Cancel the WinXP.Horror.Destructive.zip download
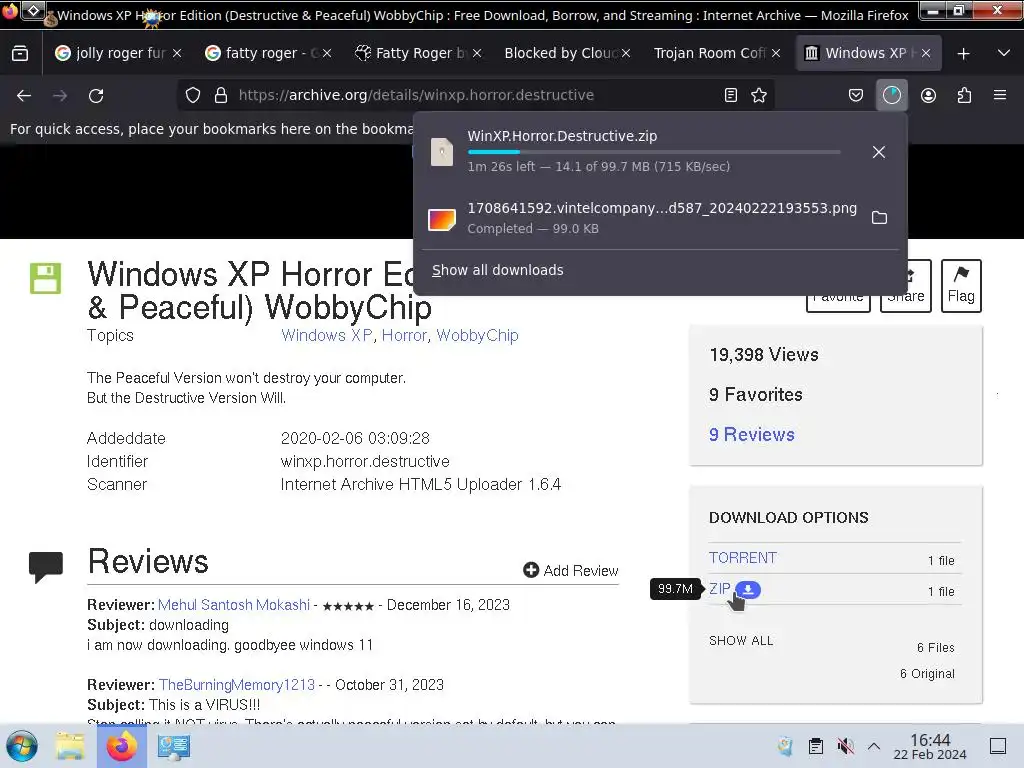 pyautogui.click(x=879, y=152)
